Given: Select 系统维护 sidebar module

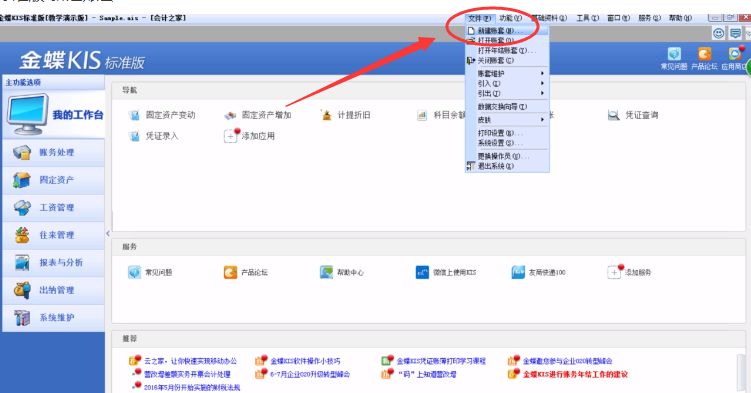Looking at the screenshot, I should point(54,318).
